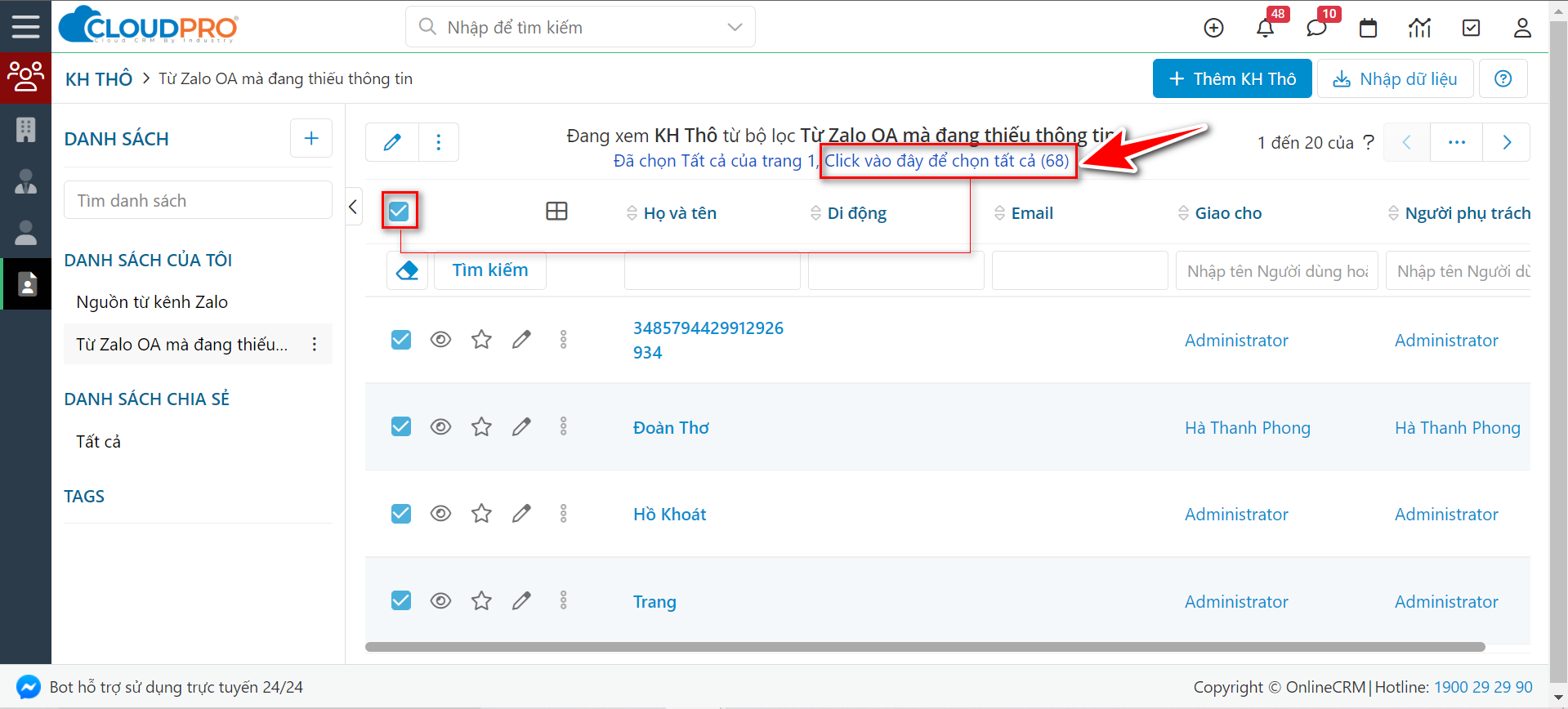Go to next page arrow
1568x709 pixels.
click(1507, 142)
